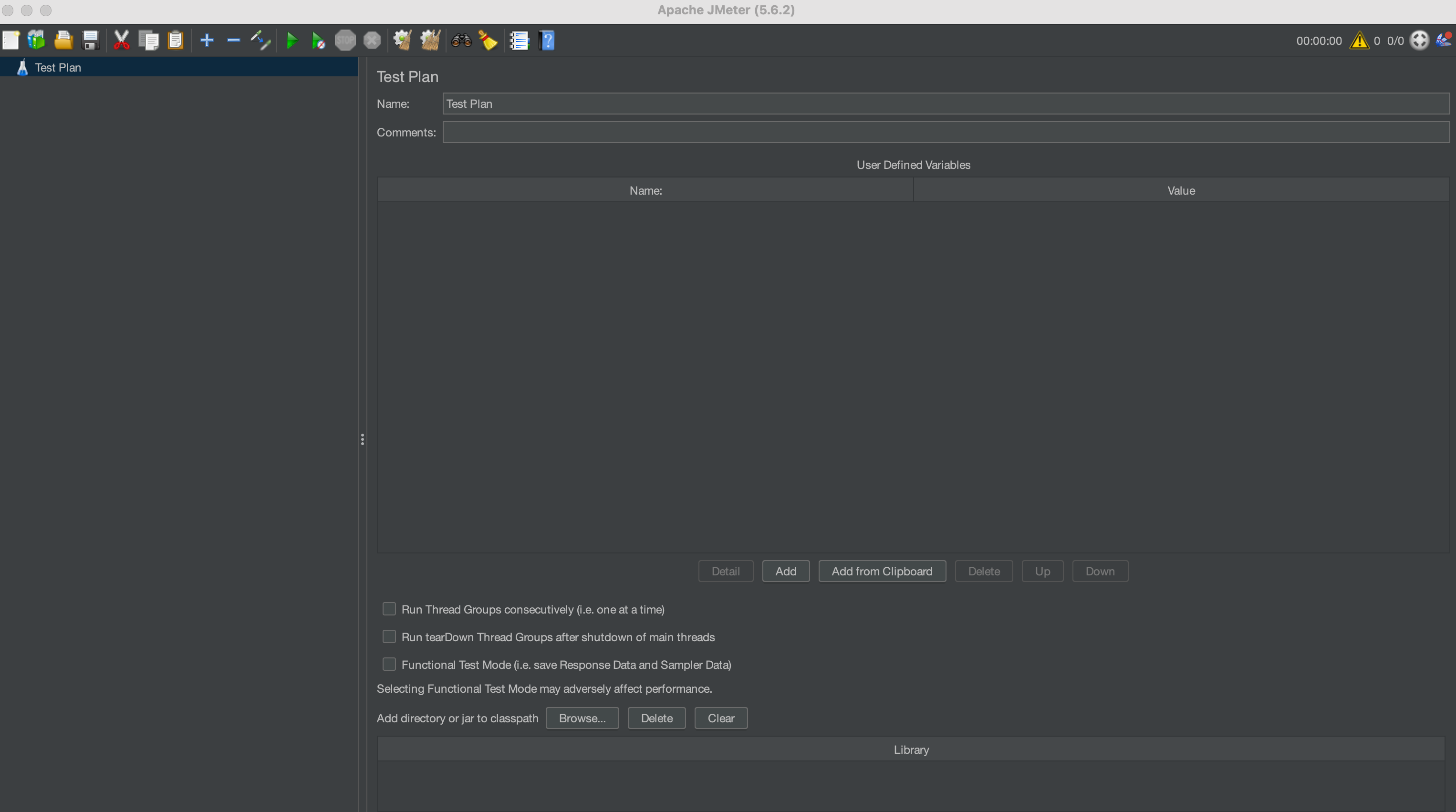
Task: Expand all with the plus toolbar icon
Action: tap(207, 40)
